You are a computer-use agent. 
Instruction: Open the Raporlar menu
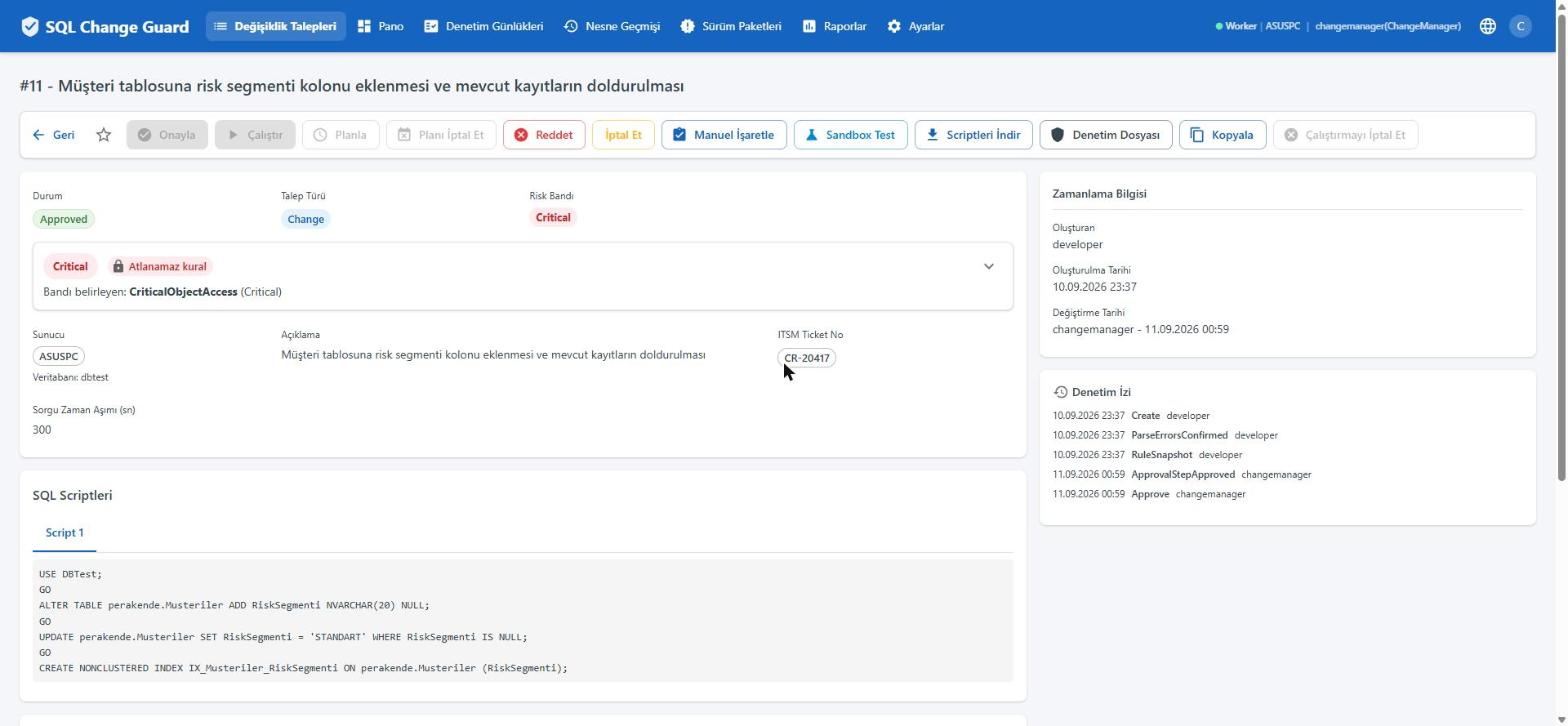[x=835, y=26]
